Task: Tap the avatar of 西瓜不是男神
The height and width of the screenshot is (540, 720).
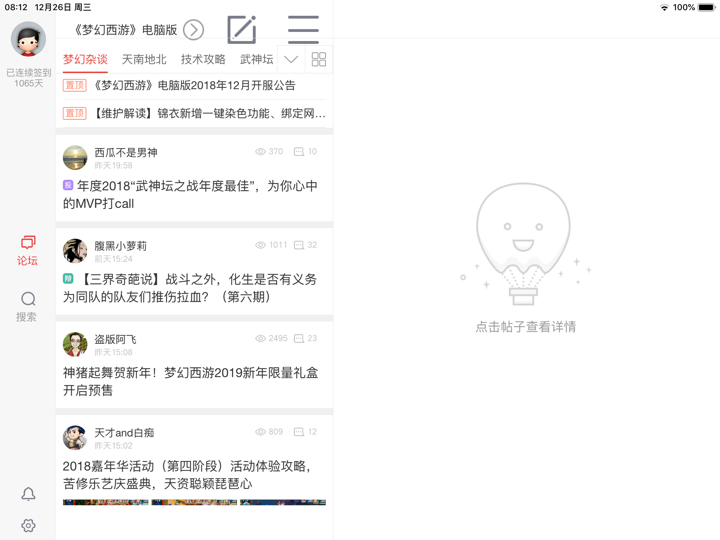Action: 75,158
